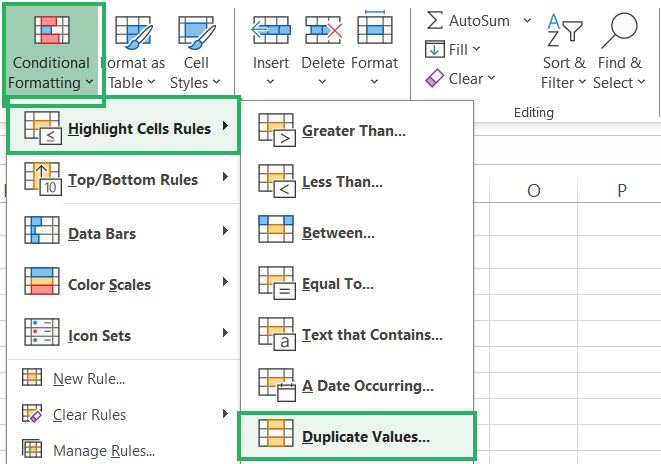Click the AutoSum button label

click(x=479, y=21)
